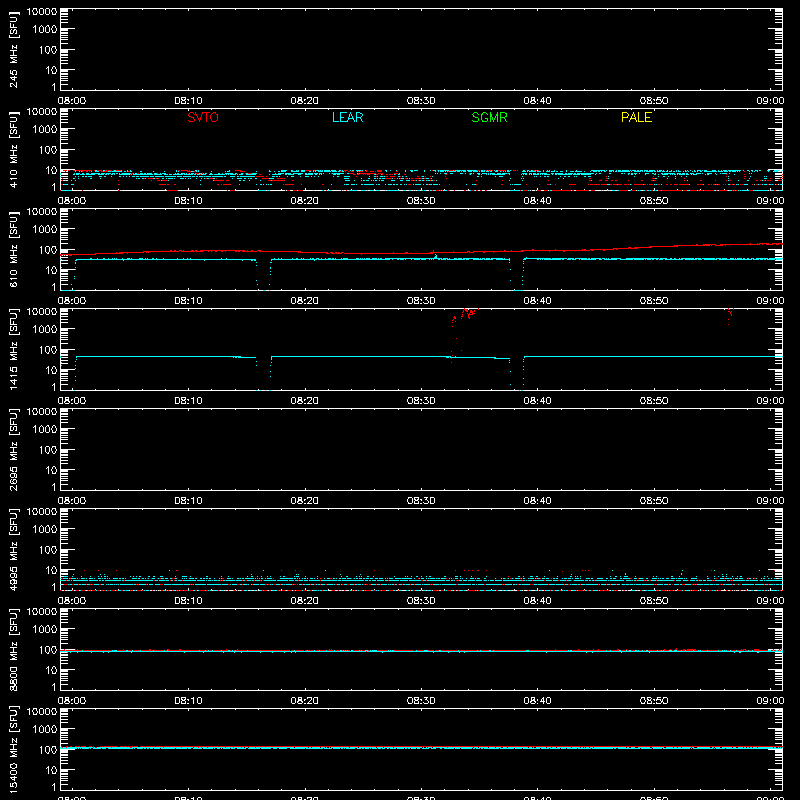Click the 1000 y-tick on 2695 MHz panel
This screenshot has width=800, height=800.
[45, 430]
